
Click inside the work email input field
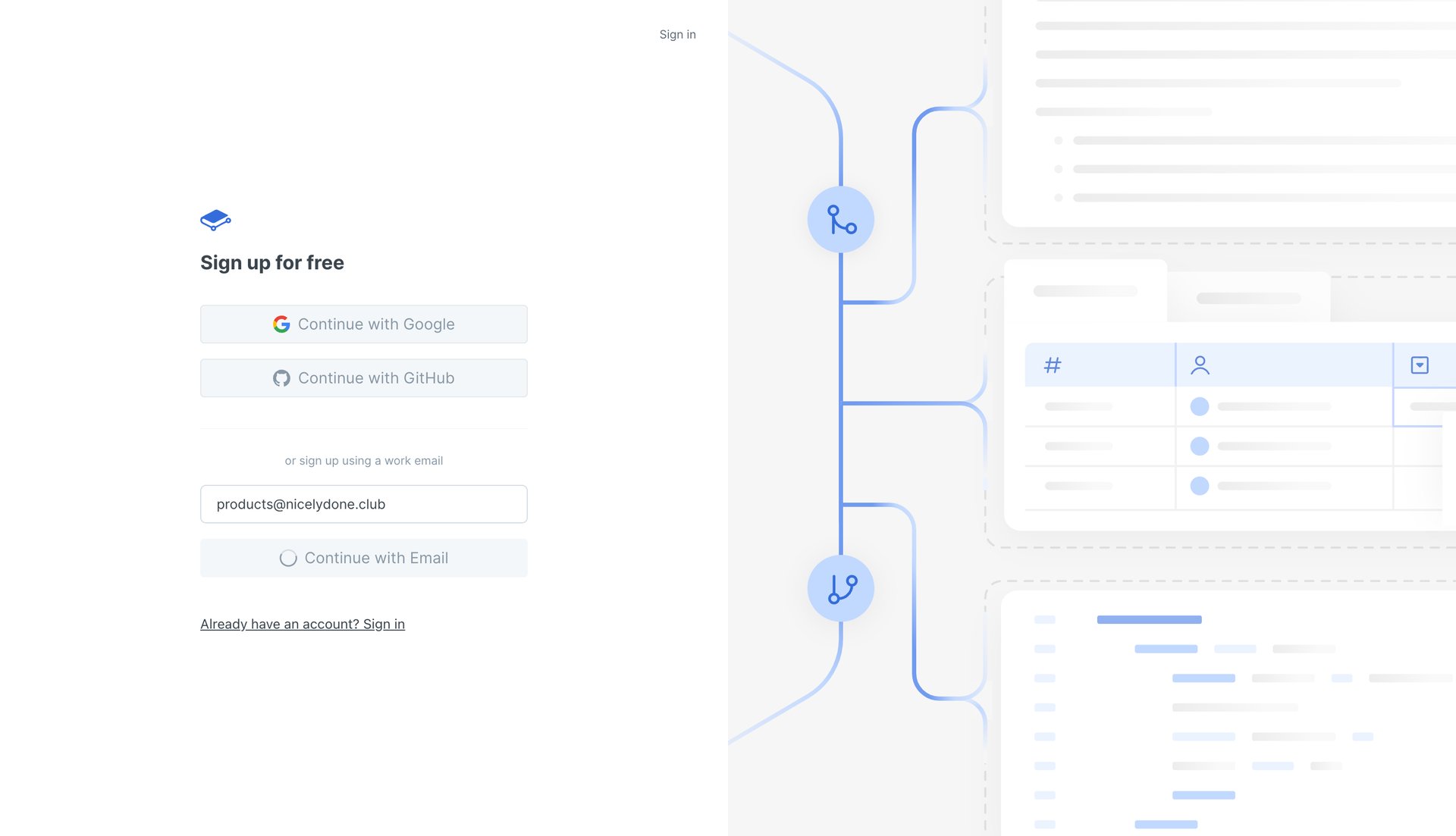[x=363, y=504]
